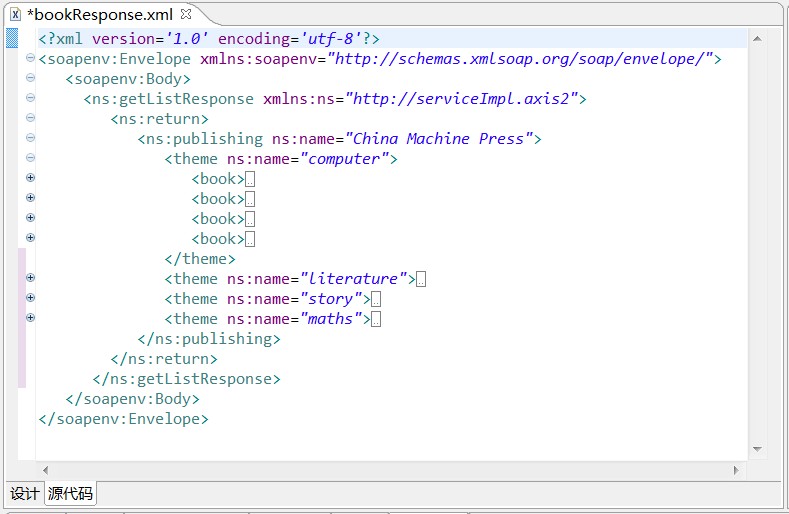Click folded placeholder after second book tag
Image resolution: width=789 pixels, height=514 pixels.
[250, 199]
